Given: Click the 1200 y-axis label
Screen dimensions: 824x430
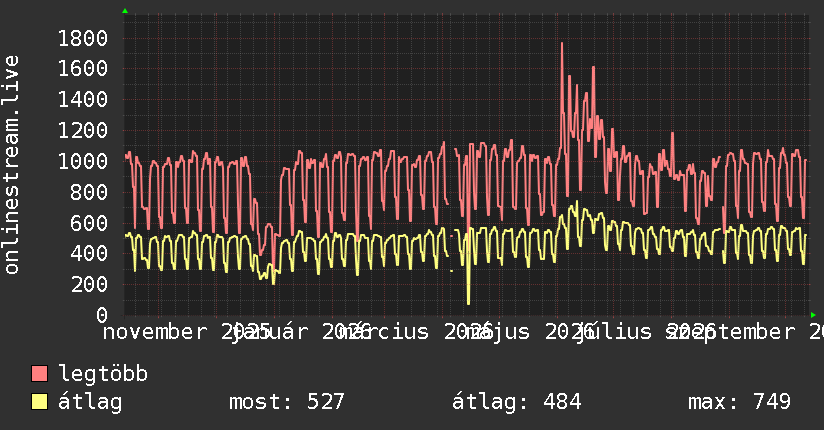Looking at the screenshot, I should coord(83,130).
